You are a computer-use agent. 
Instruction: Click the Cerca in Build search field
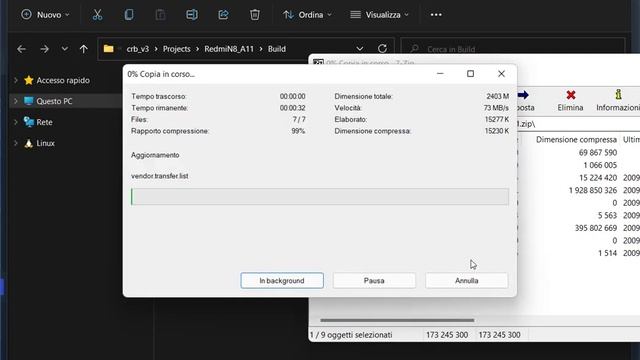pos(512,49)
